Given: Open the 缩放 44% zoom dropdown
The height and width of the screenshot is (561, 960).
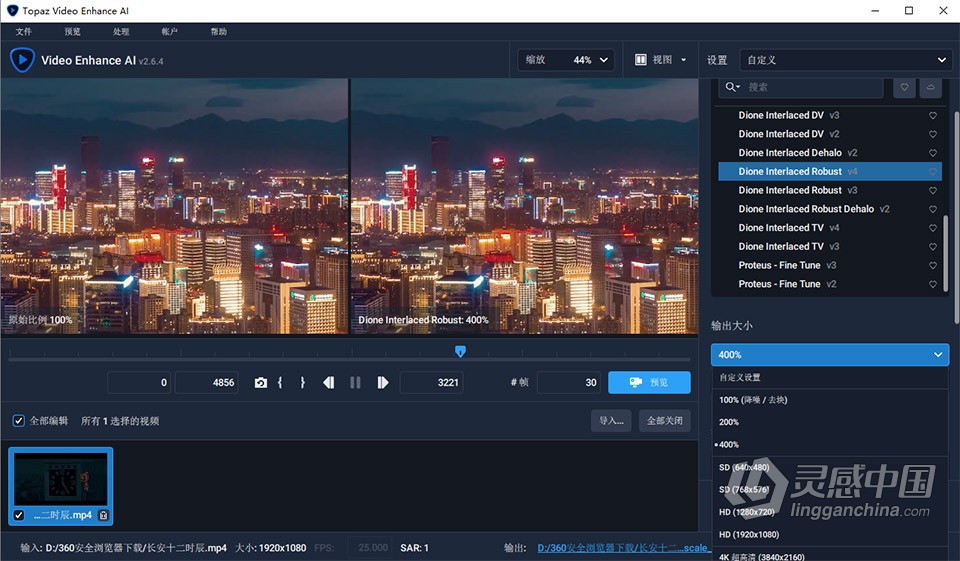Looking at the screenshot, I should coord(566,59).
